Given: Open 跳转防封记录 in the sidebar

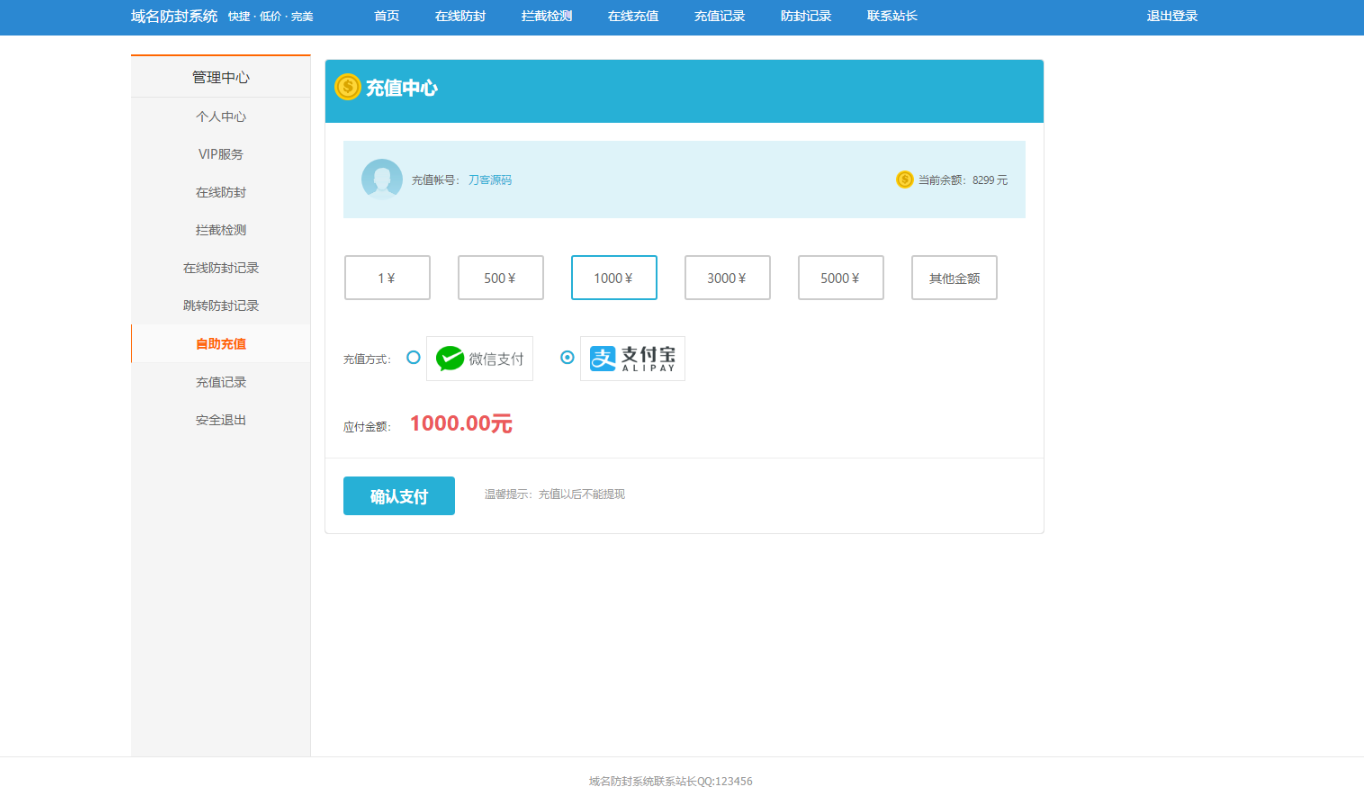Looking at the screenshot, I should 220,306.
